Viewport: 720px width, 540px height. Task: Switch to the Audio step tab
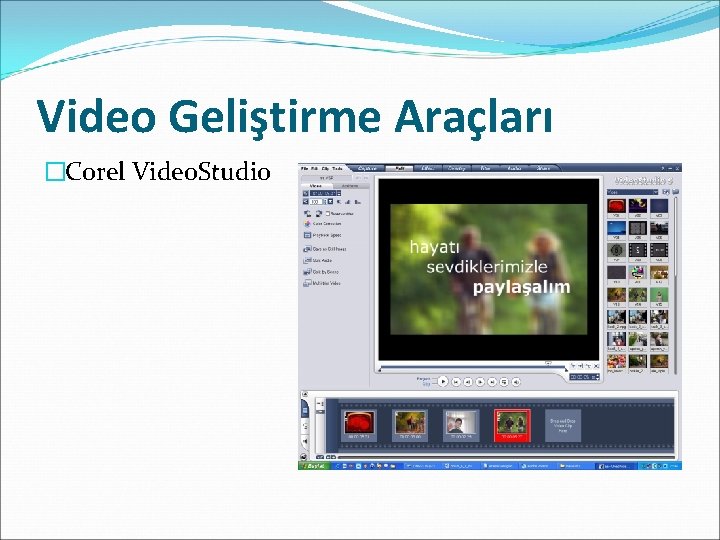(x=514, y=169)
